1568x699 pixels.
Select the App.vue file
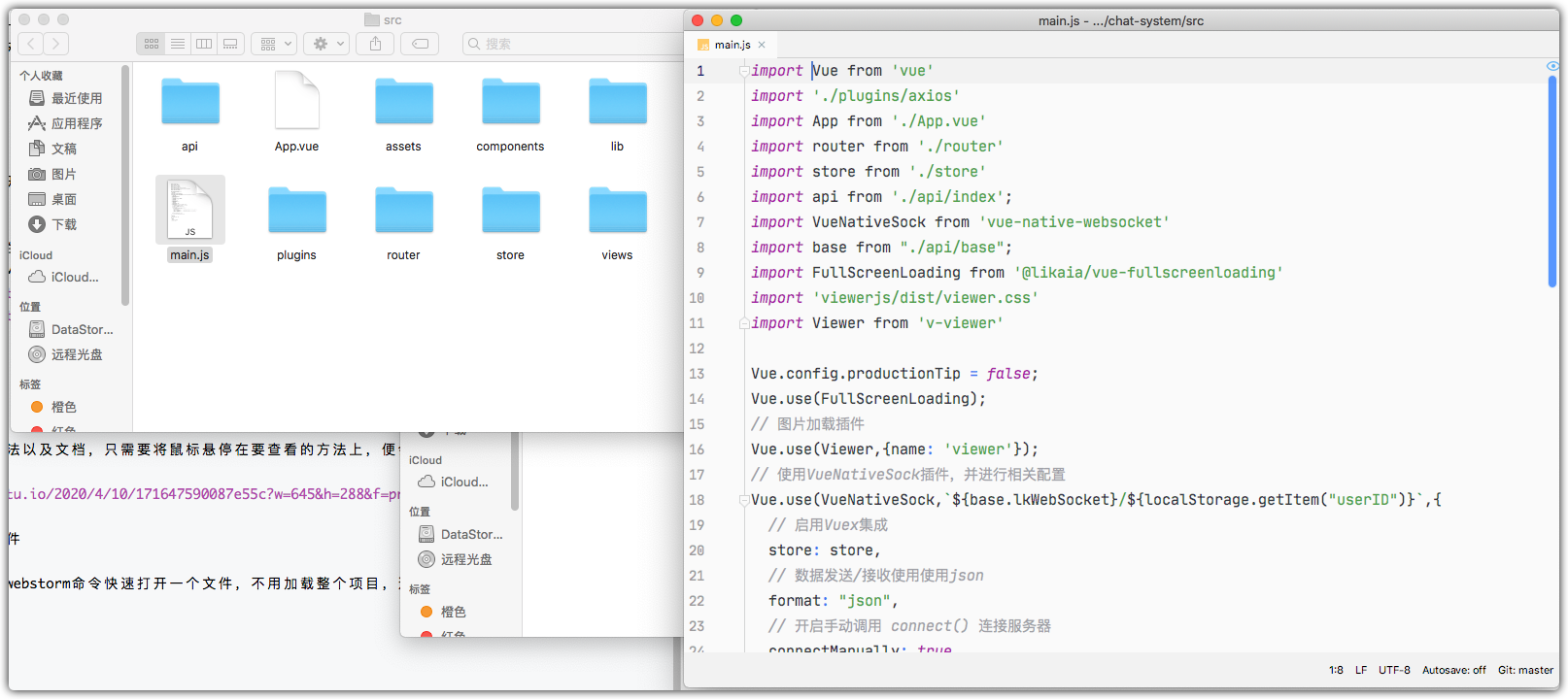coord(297,114)
